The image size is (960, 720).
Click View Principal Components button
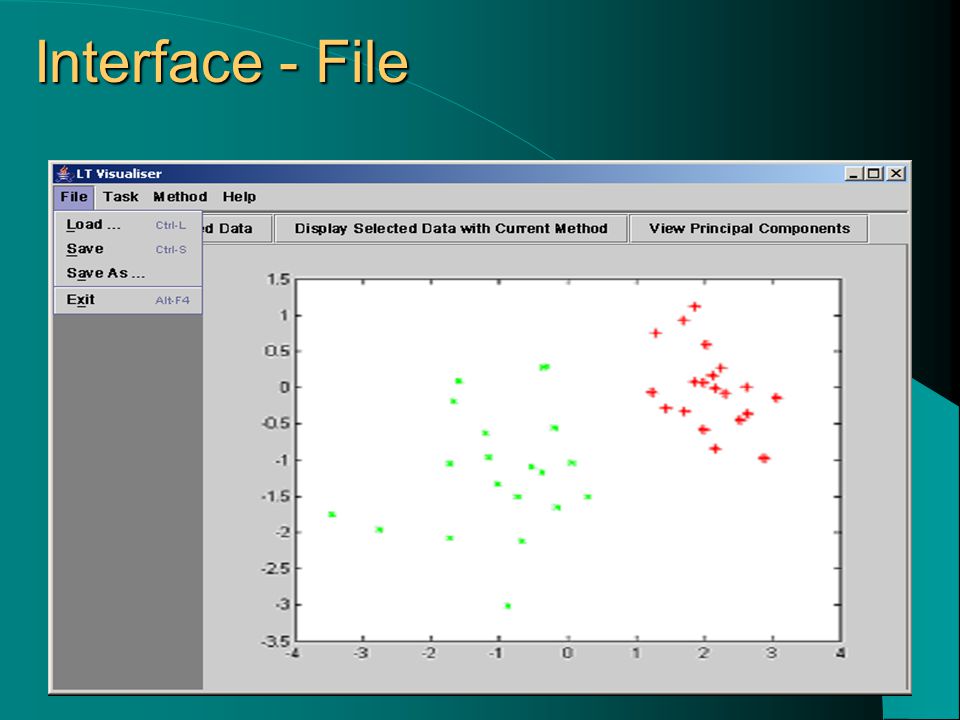[x=749, y=229]
